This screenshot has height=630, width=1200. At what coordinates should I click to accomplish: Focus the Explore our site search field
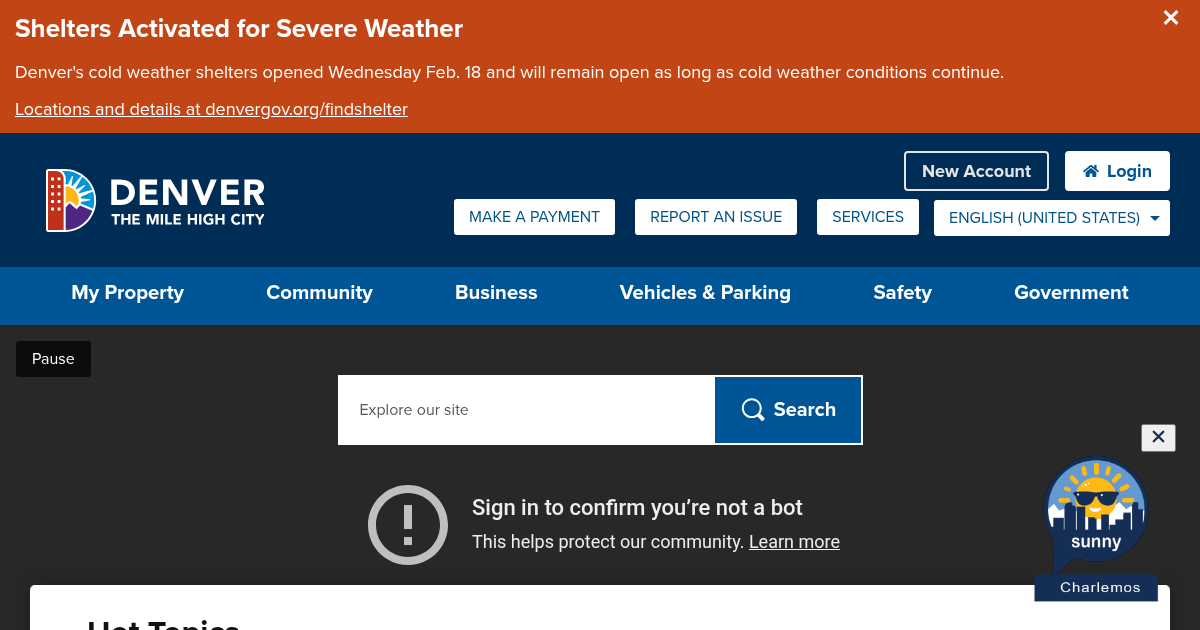pyautogui.click(x=527, y=410)
